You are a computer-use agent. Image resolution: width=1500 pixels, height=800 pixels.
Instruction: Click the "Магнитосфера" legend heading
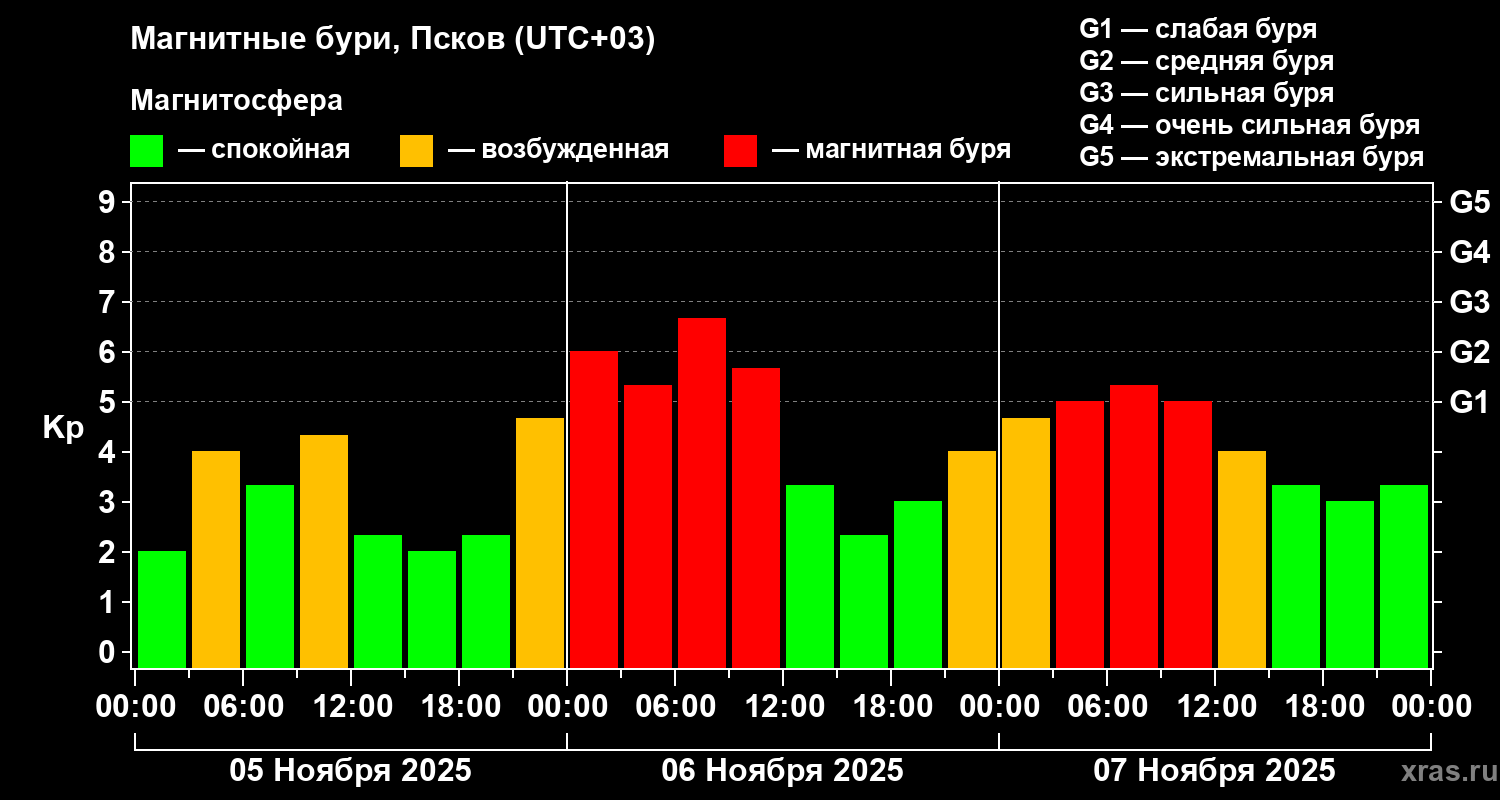(236, 101)
